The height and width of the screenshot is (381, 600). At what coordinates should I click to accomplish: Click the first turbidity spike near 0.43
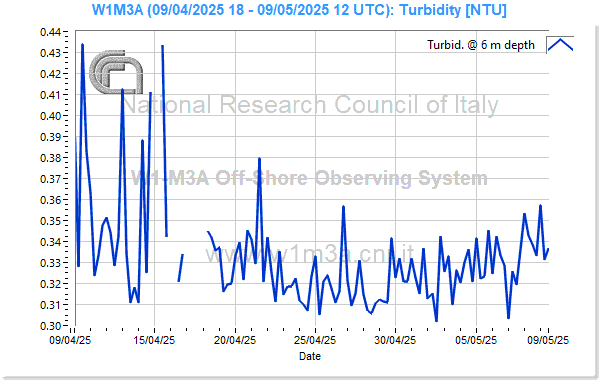click(x=82, y=45)
